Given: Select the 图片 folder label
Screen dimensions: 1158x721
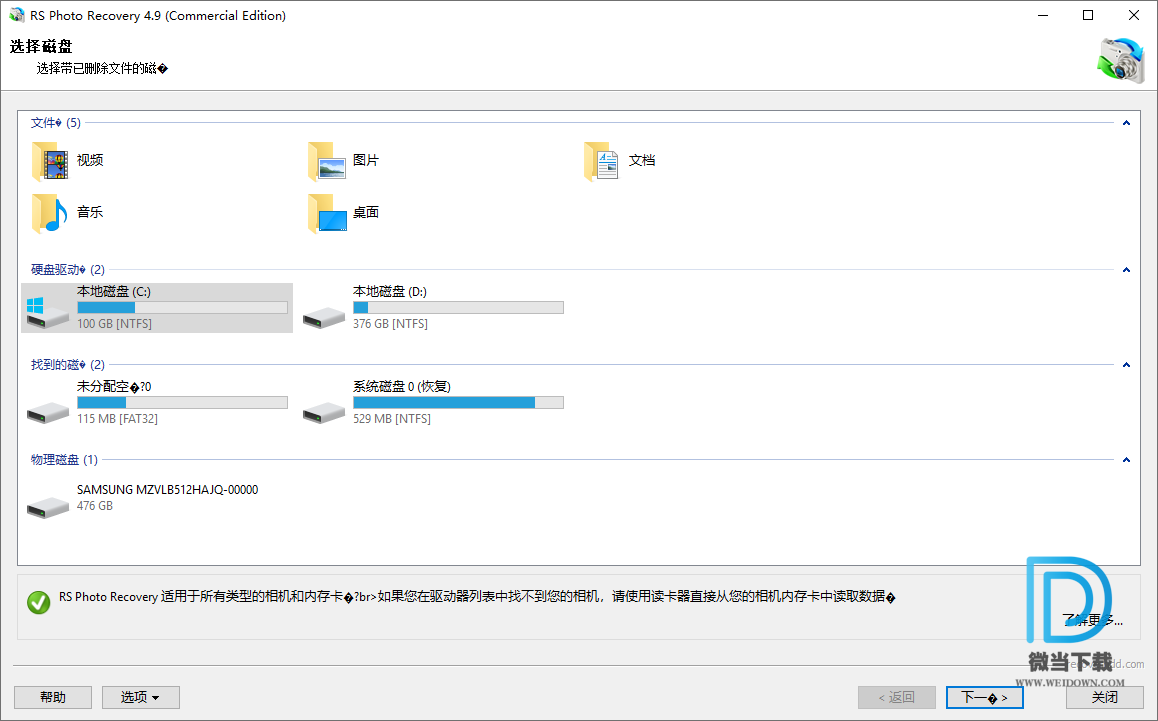Looking at the screenshot, I should pos(366,160).
